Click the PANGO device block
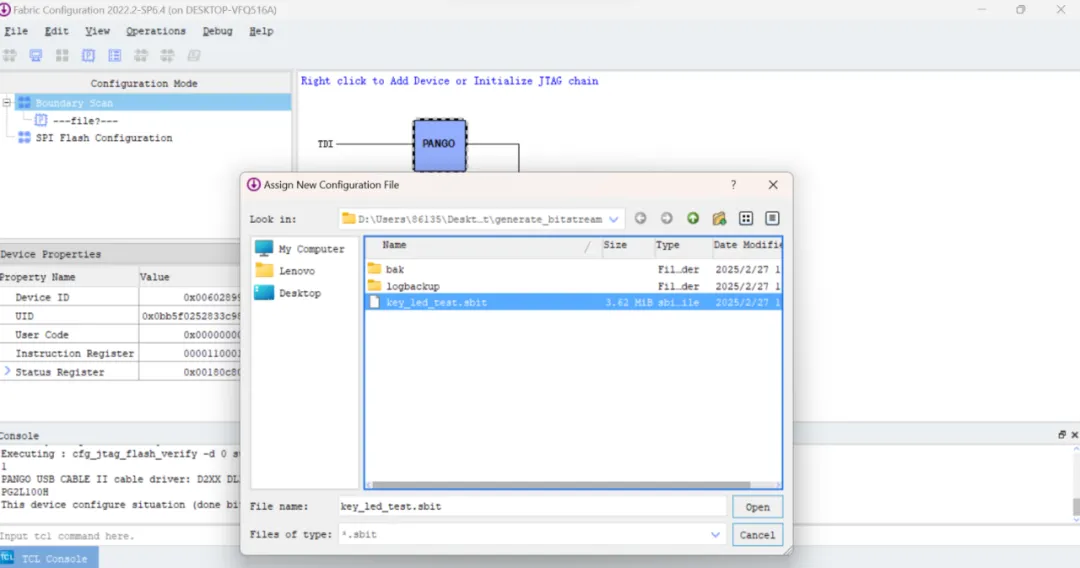This screenshot has width=1080, height=568. (439, 145)
